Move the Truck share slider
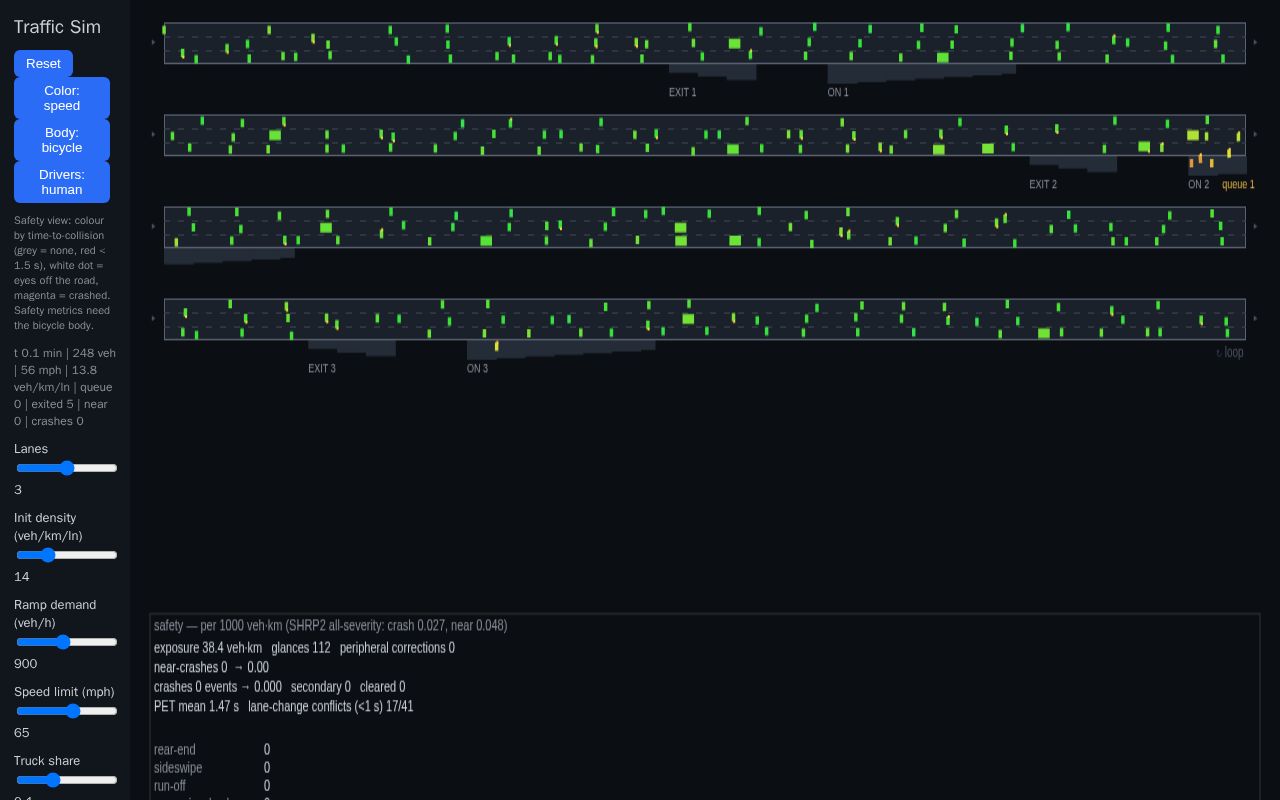The height and width of the screenshot is (800, 1280). pyautogui.click(x=67, y=780)
